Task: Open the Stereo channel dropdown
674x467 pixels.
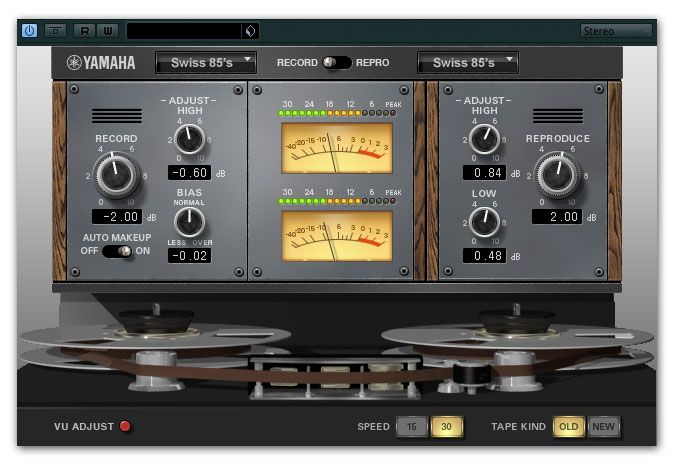Action: pyautogui.click(x=616, y=31)
